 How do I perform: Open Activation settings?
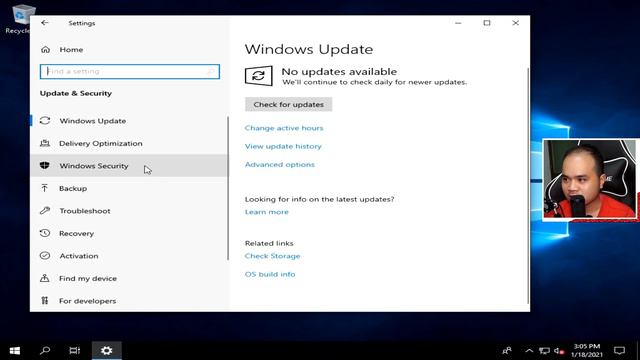point(129,256)
